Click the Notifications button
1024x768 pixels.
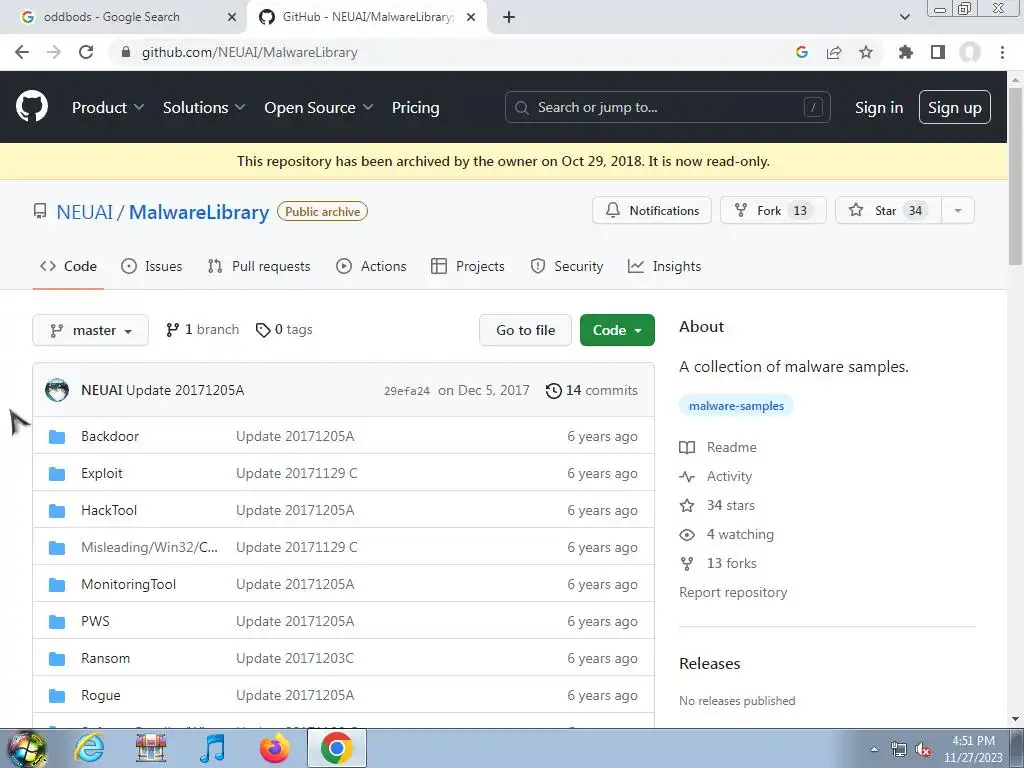(652, 210)
